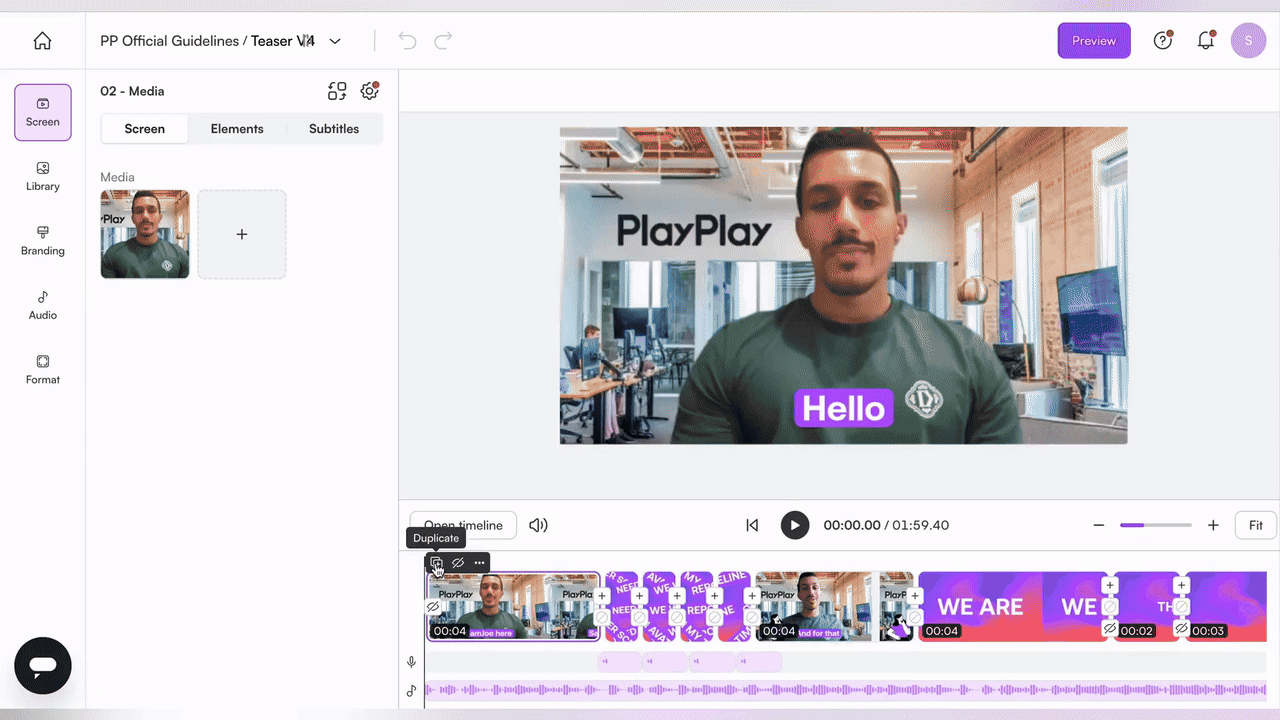Add screen before the 00:03 clip

tap(1181, 585)
